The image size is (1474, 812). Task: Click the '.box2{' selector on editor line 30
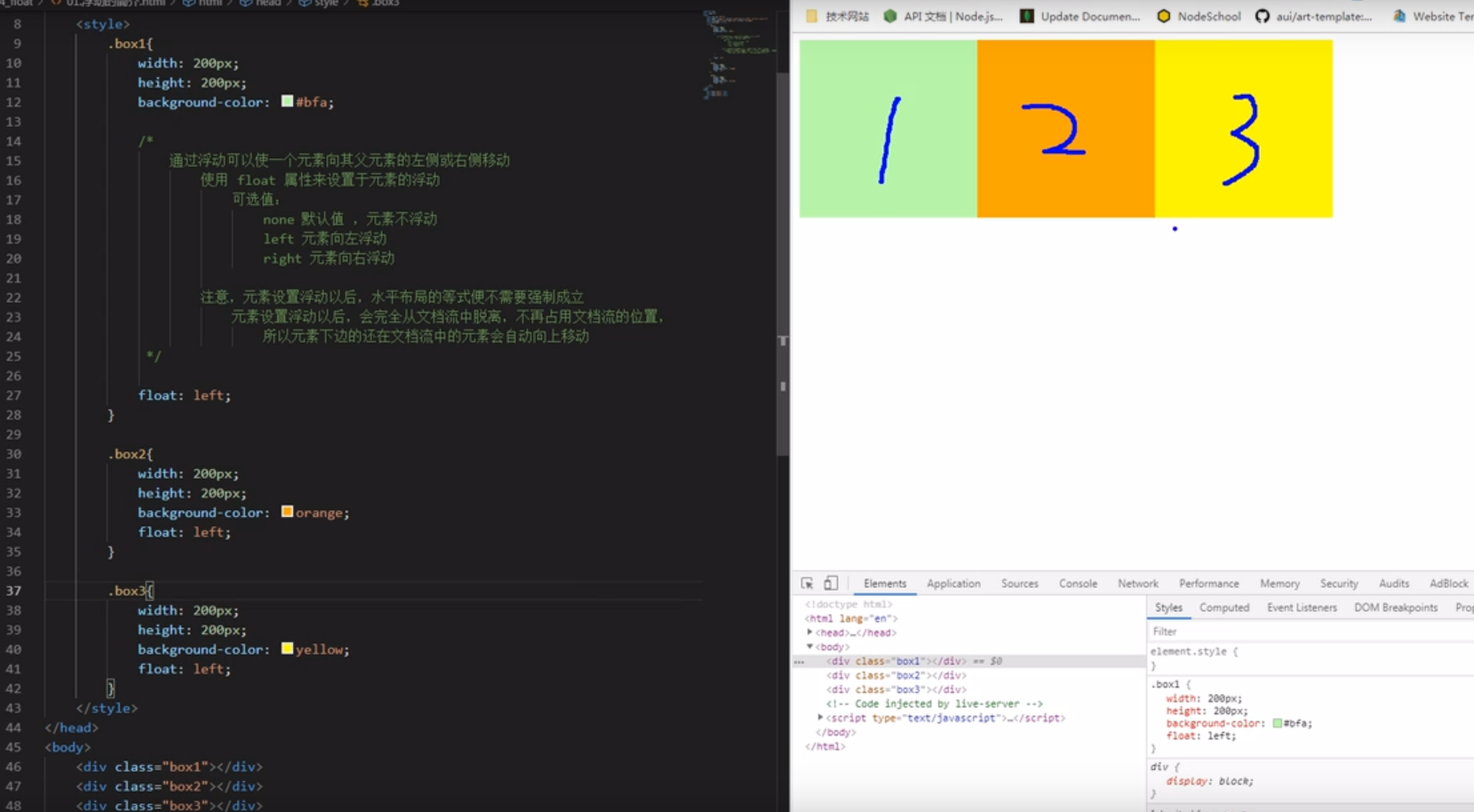(x=130, y=454)
